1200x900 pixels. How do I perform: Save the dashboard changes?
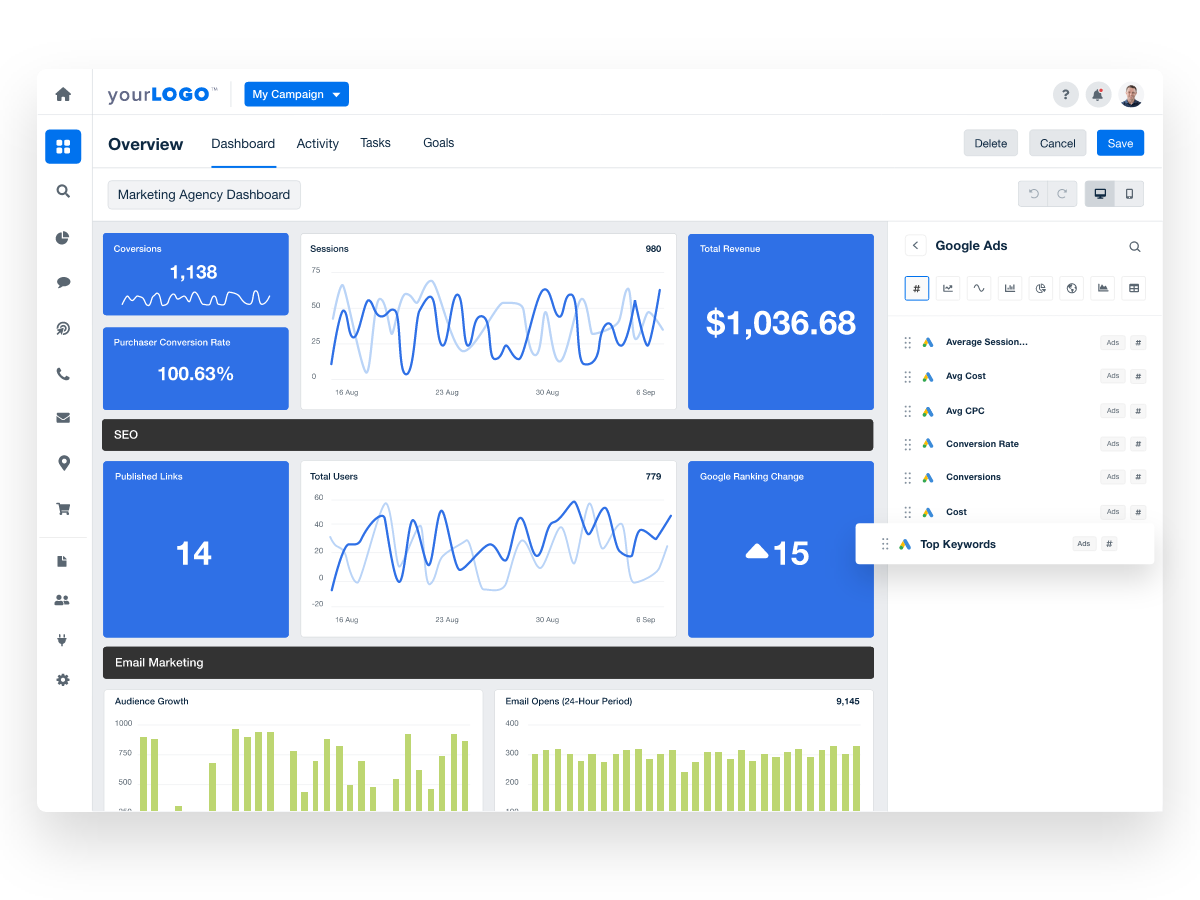(x=1119, y=142)
